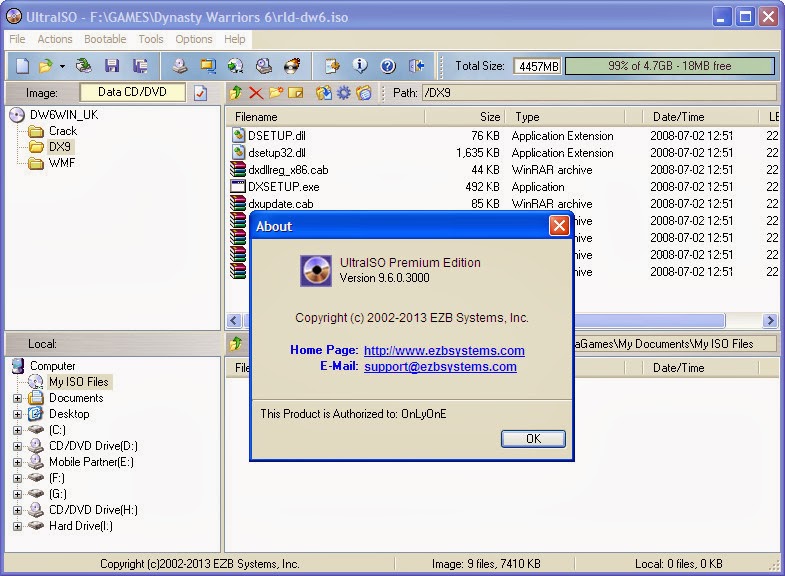
Task: Click the Exit door toolbar icon
Action: click(416, 66)
